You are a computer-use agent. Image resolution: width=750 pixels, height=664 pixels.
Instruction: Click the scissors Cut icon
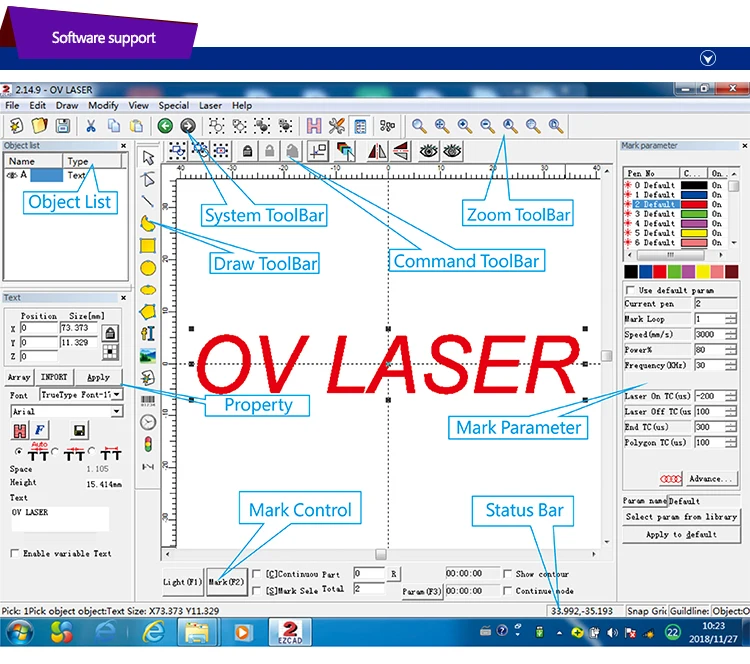coord(90,126)
